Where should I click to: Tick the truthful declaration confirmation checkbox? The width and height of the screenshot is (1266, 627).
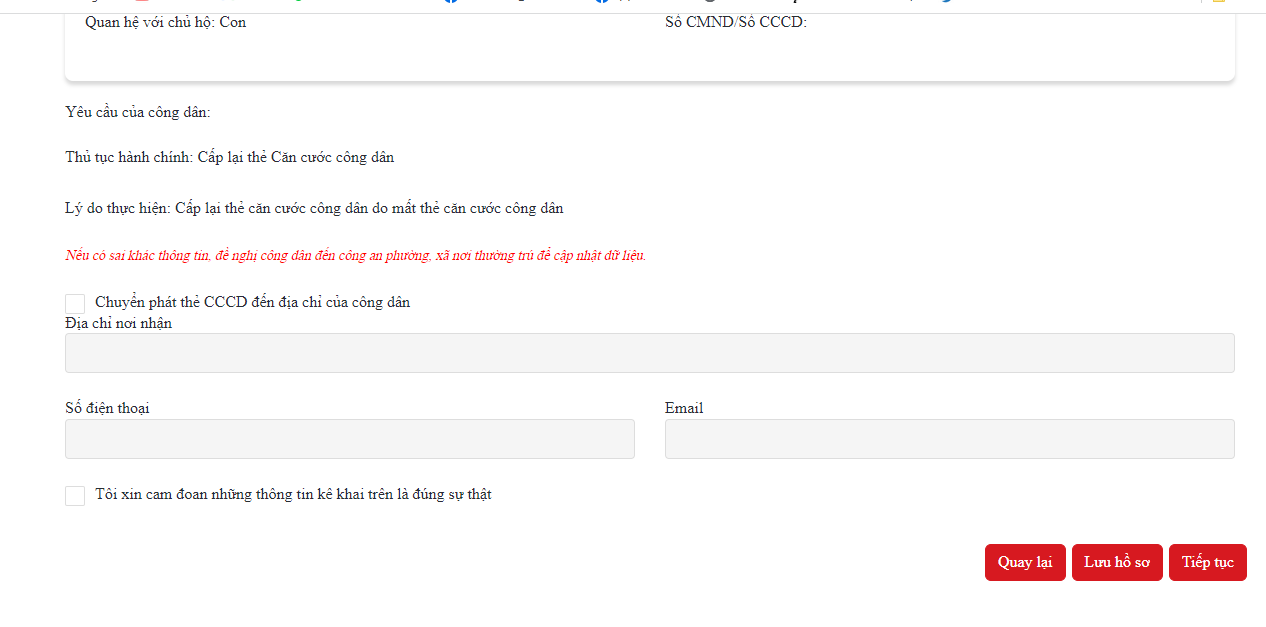75,495
